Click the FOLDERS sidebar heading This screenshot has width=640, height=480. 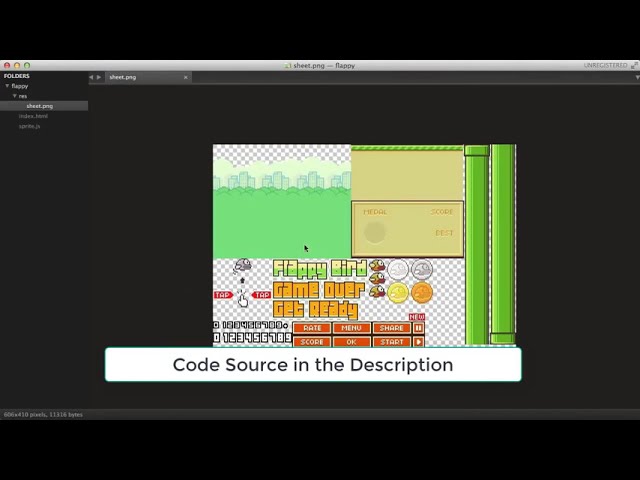point(17,76)
